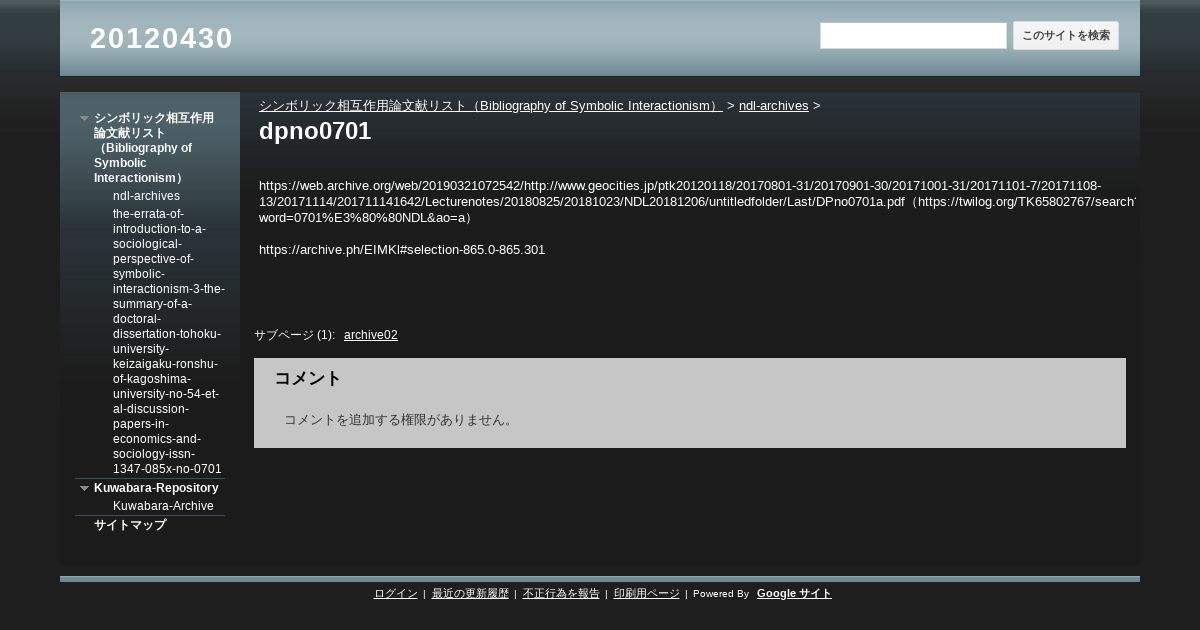
Task: Follow the ndl-archives breadcrumb link
Action: 773,105
